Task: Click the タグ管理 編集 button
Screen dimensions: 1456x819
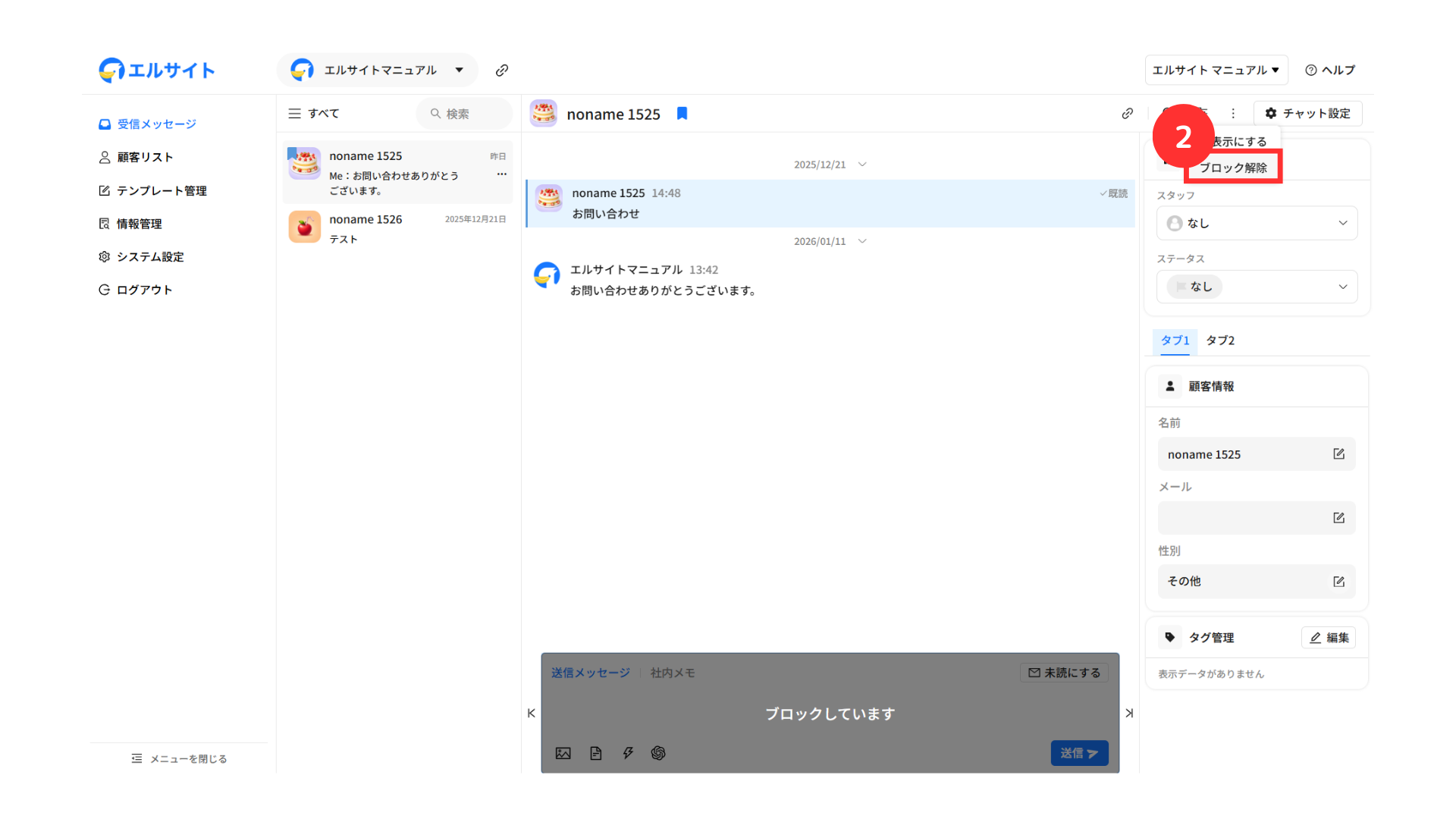Action: click(1329, 638)
